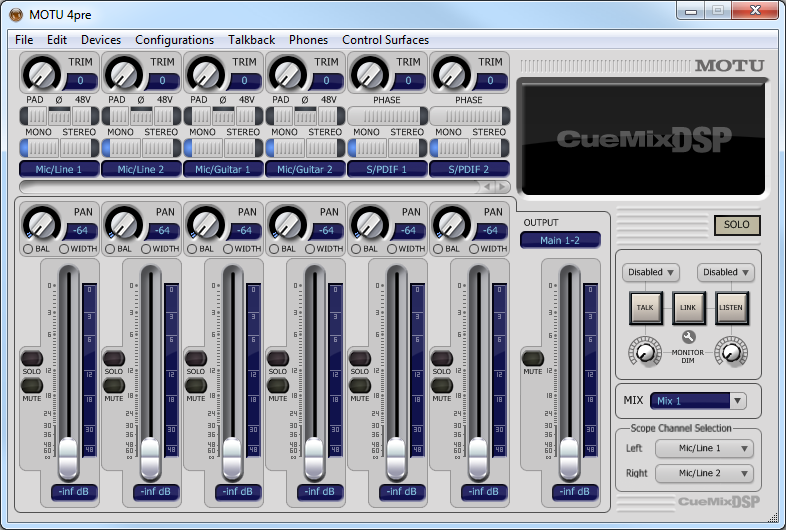Click the Talkback level knob under TALK
This screenshot has width=786, height=530.
(x=645, y=351)
